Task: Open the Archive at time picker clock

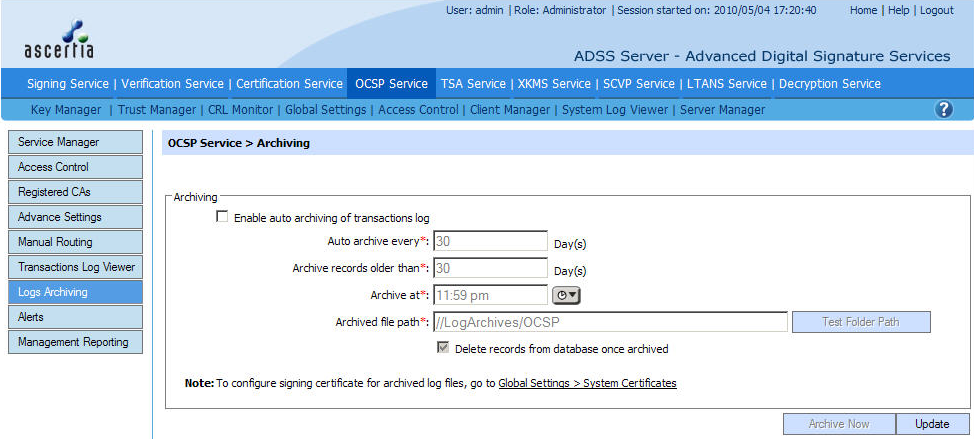Action: click(566, 295)
